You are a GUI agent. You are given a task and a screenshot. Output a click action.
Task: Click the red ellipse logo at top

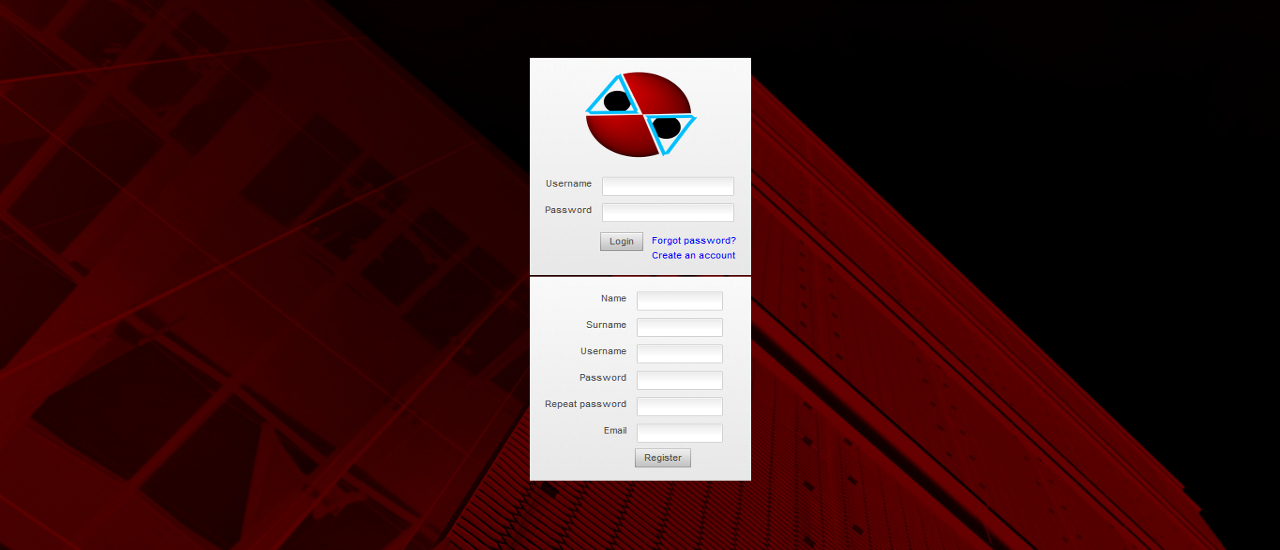[640, 114]
